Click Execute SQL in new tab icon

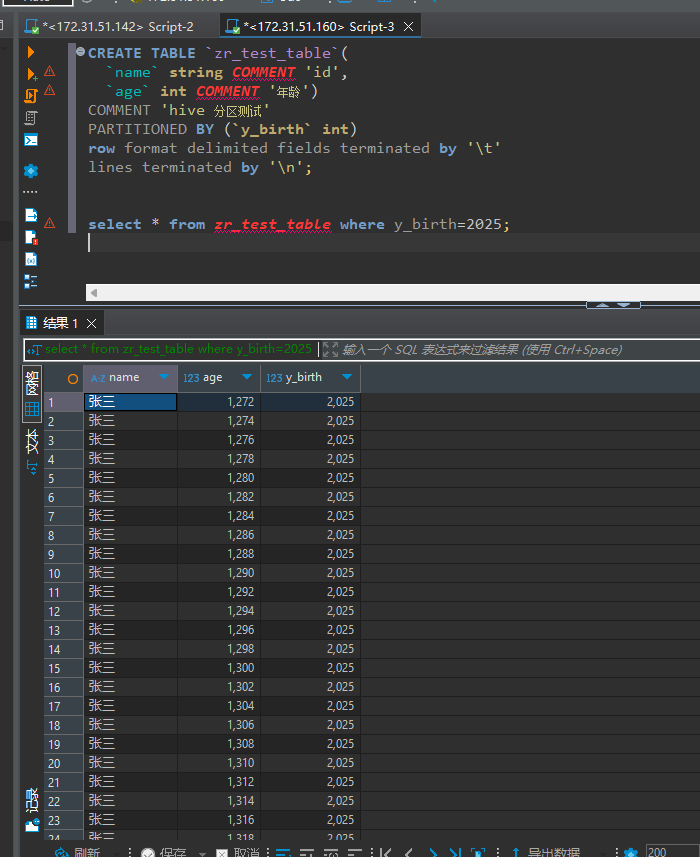click(x=31, y=74)
